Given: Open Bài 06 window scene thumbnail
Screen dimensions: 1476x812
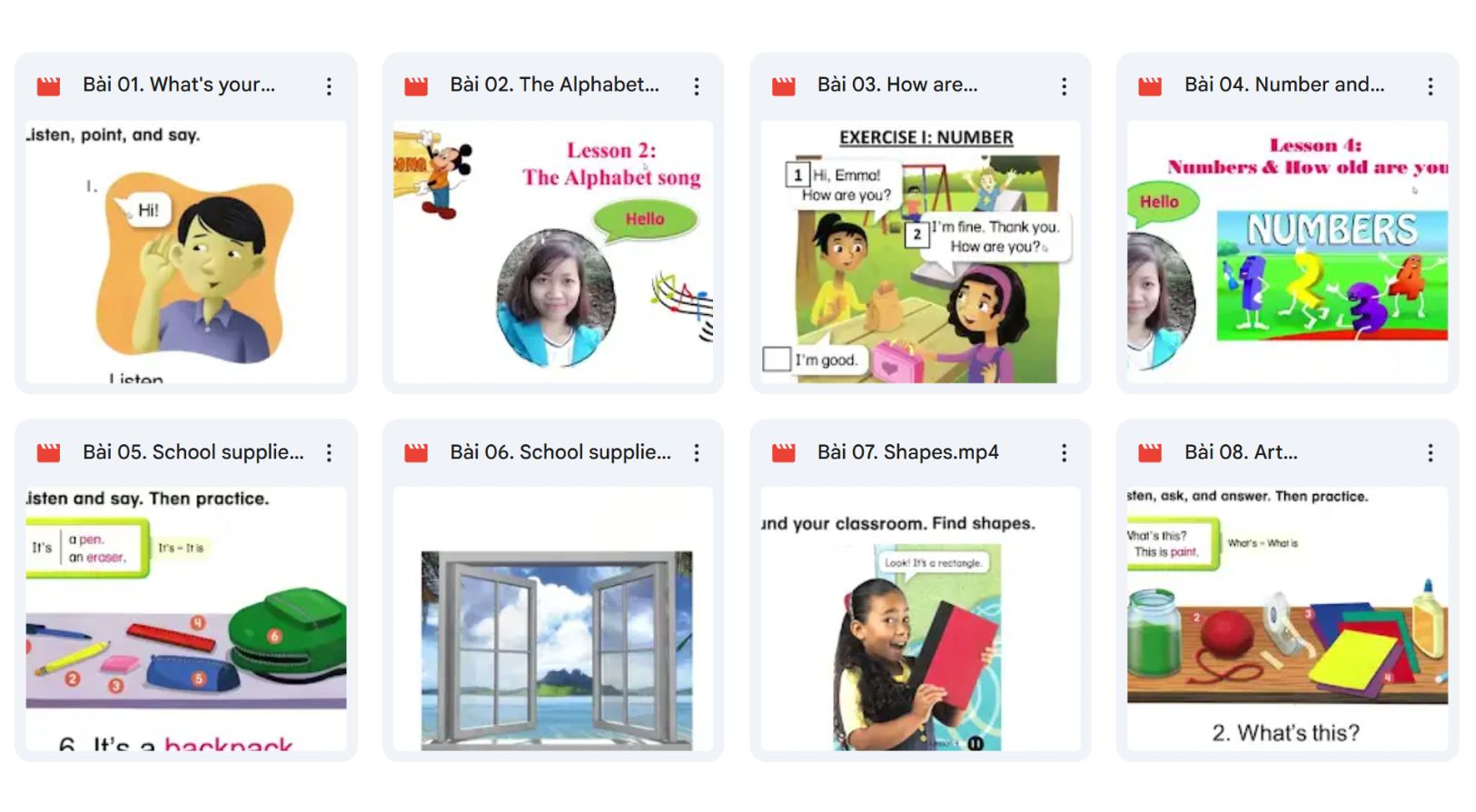Looking at the screenshot, I should (553, 619).
